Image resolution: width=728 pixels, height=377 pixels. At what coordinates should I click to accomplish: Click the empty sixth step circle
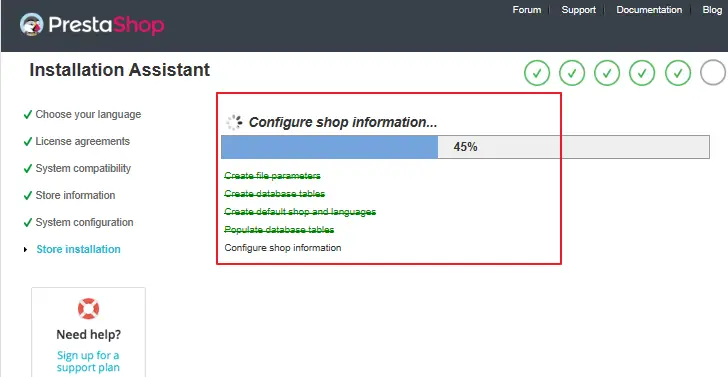click(713, 73)
